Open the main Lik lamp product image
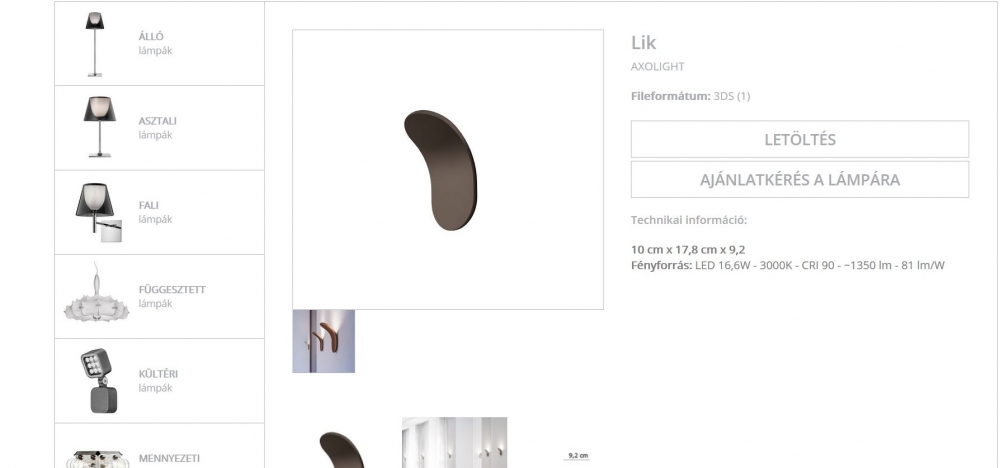The height and width of the screenshot is (468, 1000). click(x=448, y=170)
